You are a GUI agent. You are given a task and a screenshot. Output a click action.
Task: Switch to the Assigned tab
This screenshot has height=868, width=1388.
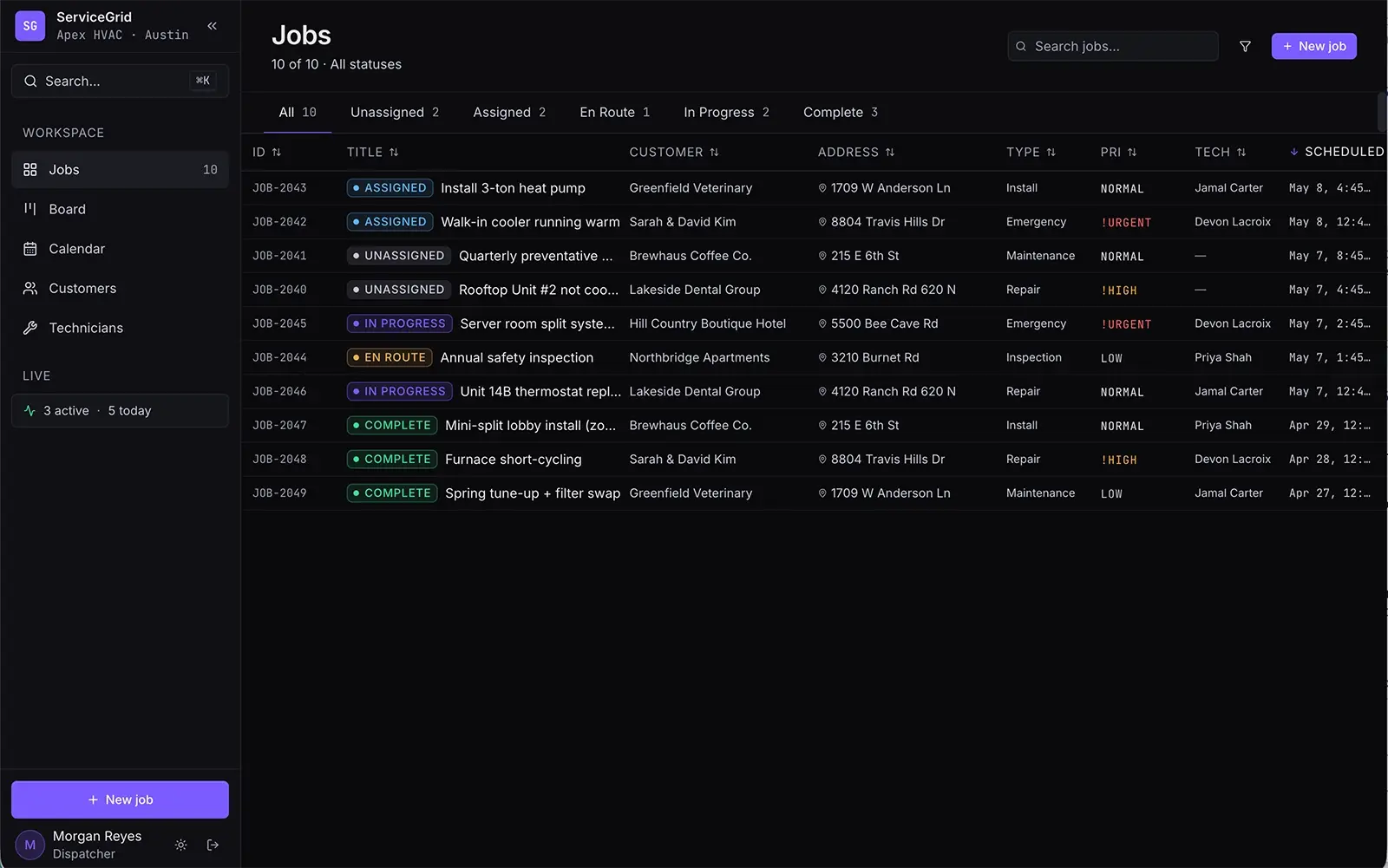tap(509, 113)
